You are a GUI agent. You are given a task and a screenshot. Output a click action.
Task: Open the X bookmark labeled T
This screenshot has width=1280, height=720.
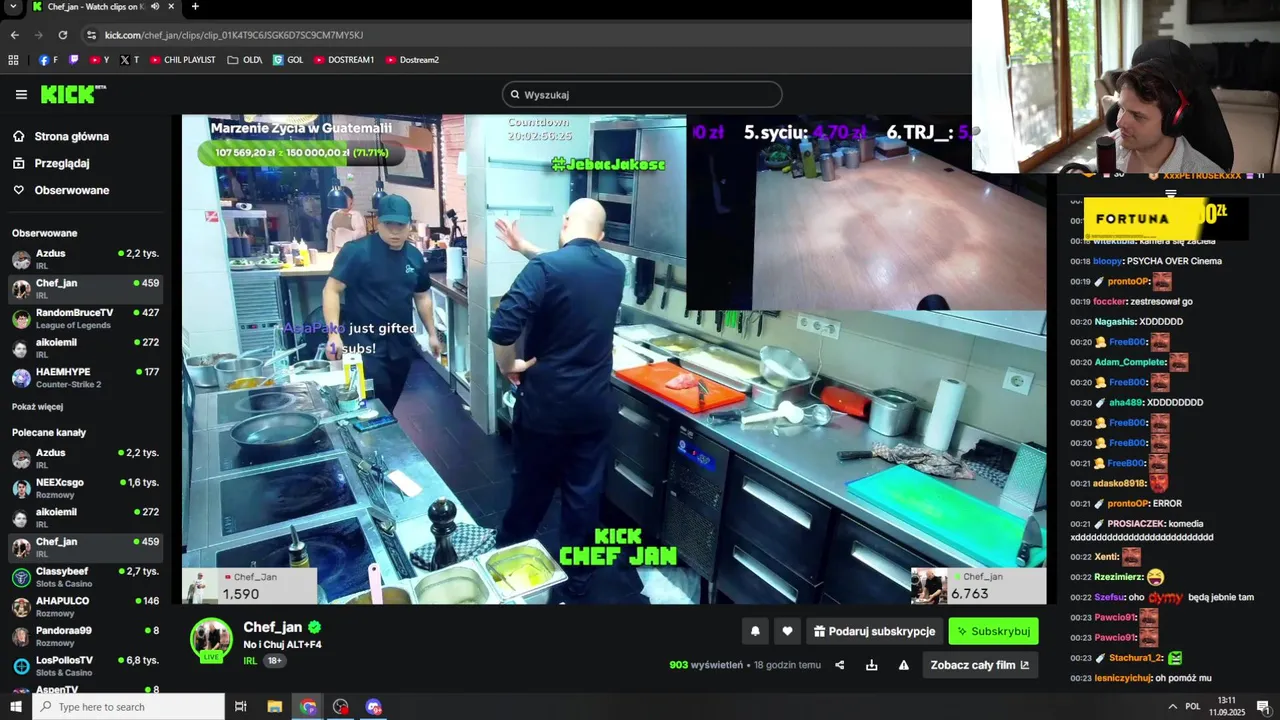coord(129,60)
